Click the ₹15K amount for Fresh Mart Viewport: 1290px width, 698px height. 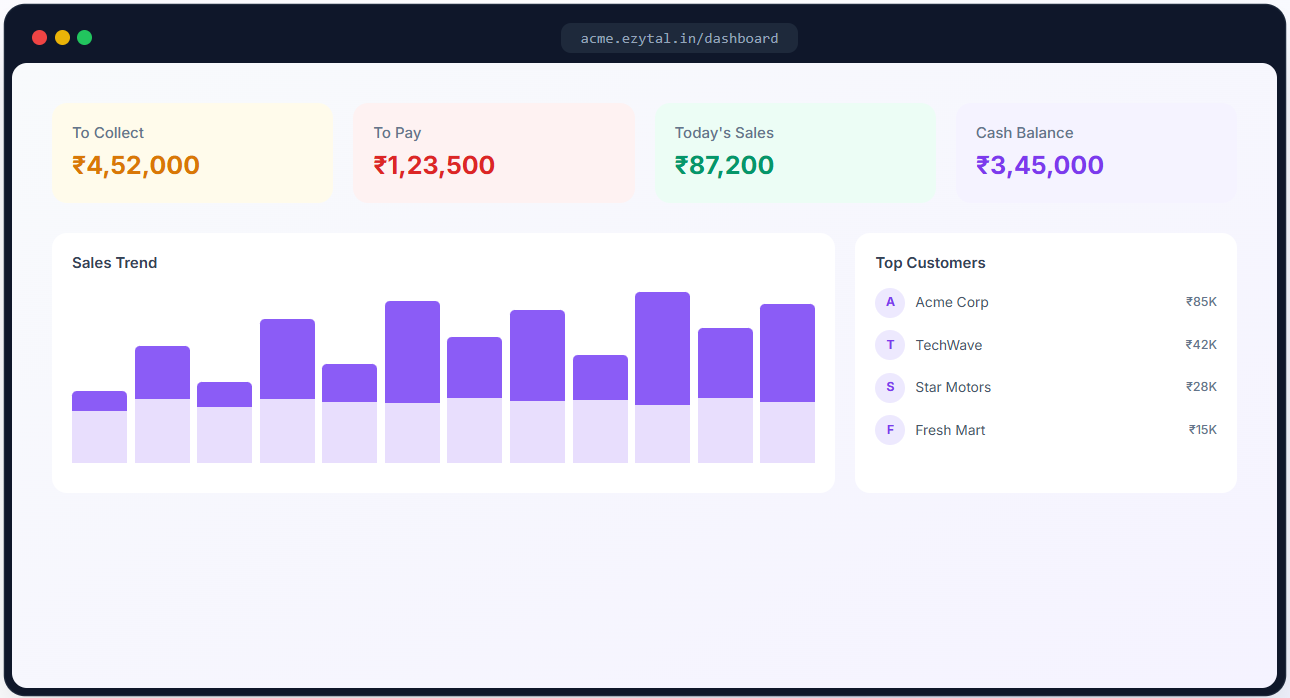[x=1202, y=430]
